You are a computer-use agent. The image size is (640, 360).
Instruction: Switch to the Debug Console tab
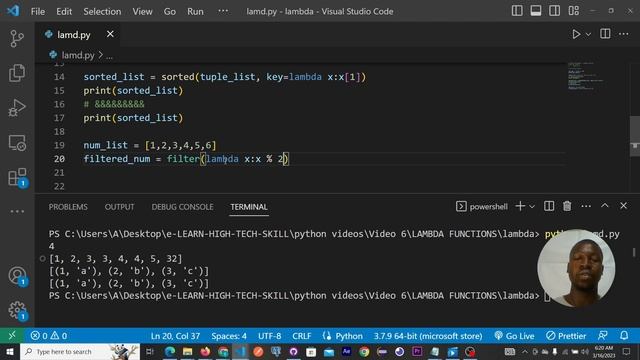182,207
